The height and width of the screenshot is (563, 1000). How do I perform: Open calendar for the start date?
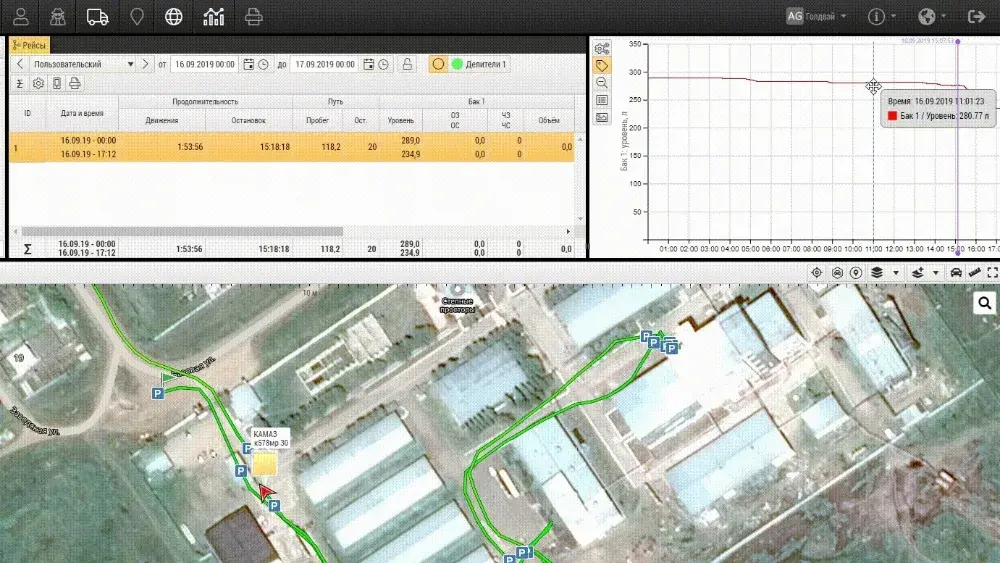tap(249, 64)
